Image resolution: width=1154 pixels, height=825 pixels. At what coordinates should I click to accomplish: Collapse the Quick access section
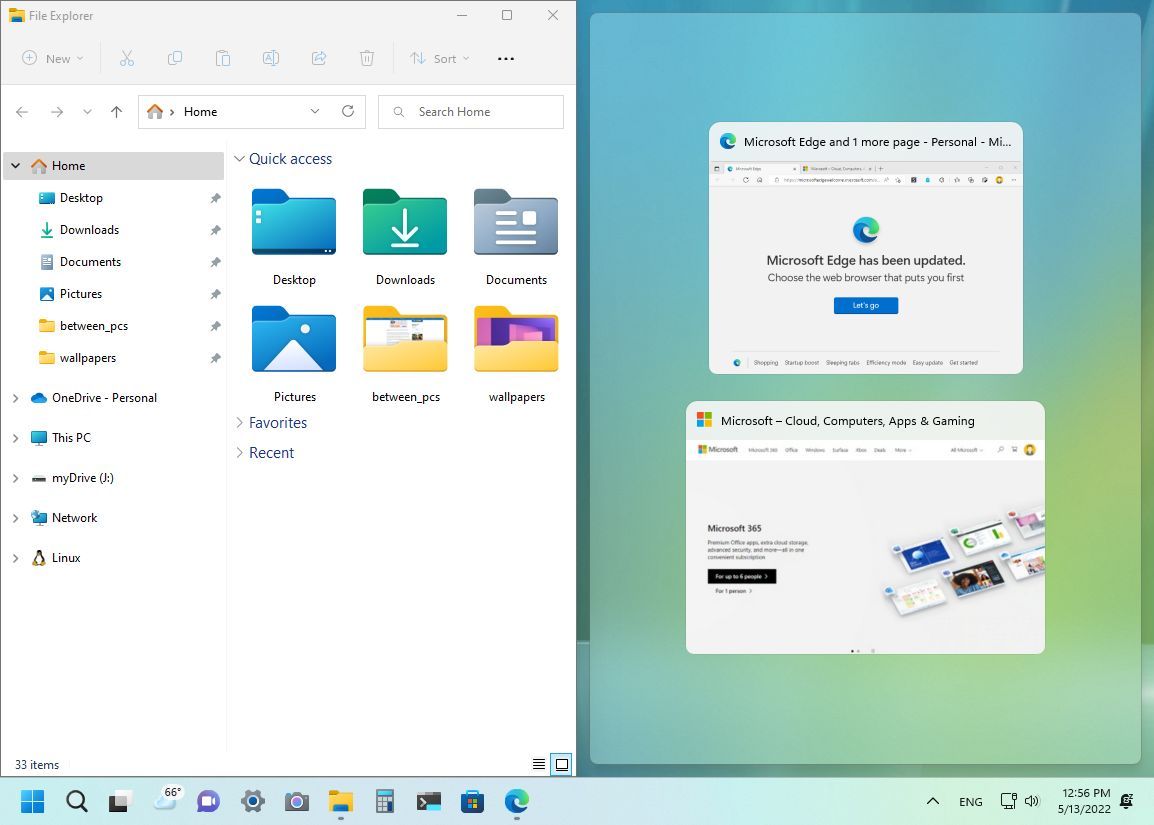click(x=240, y=158)
